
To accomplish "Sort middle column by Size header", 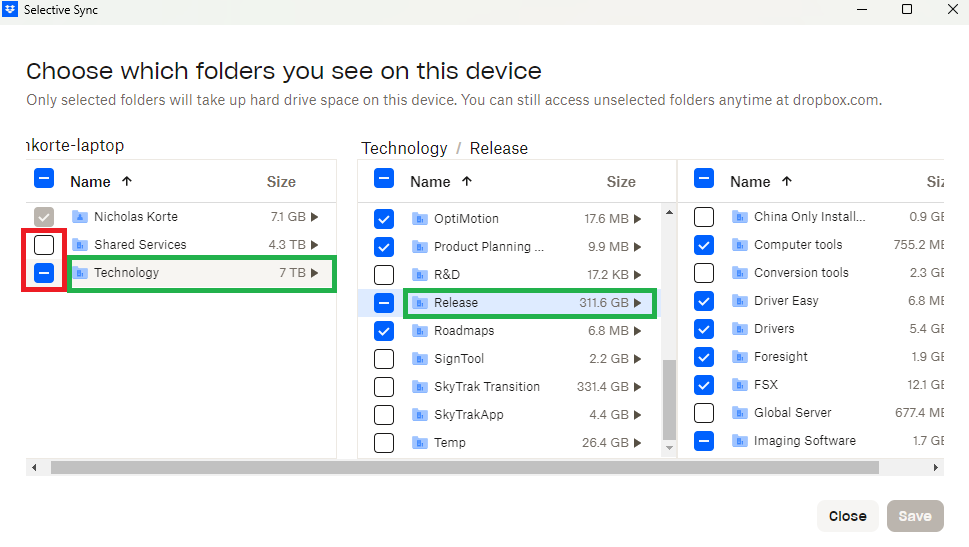I will pos(621,182).
